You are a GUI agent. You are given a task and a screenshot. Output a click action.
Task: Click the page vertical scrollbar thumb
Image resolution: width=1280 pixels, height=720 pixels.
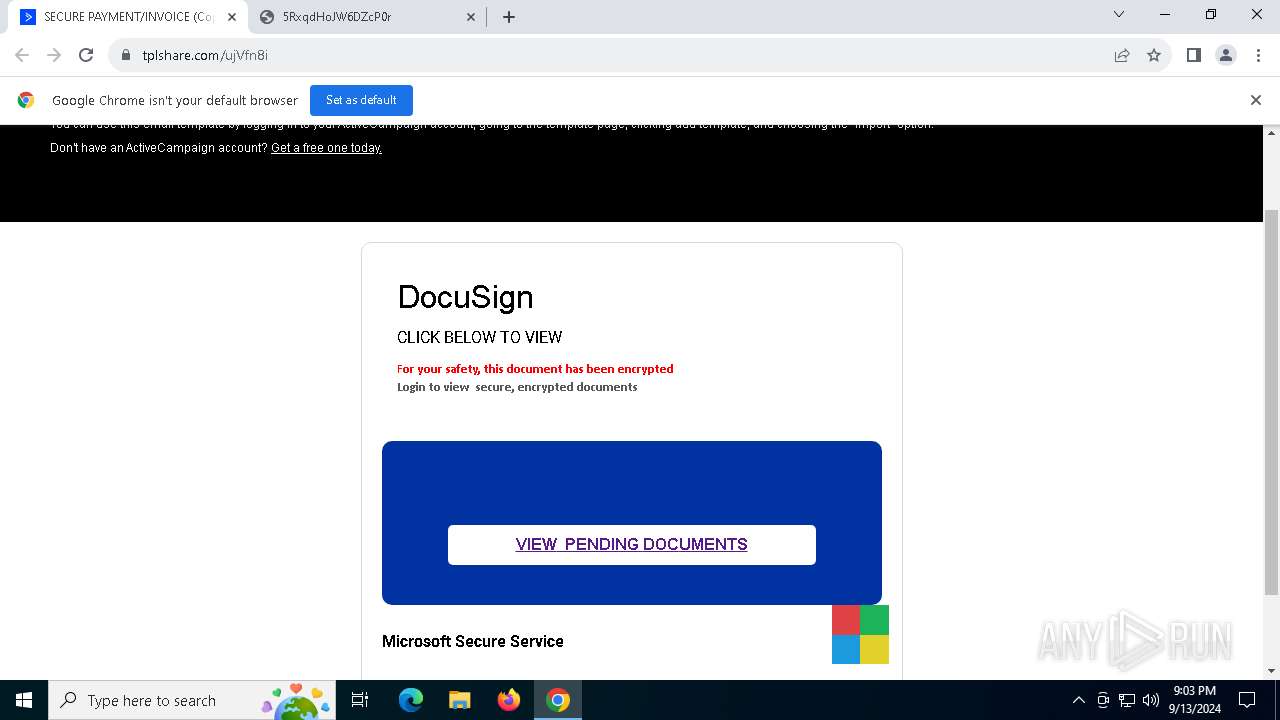1272,400
